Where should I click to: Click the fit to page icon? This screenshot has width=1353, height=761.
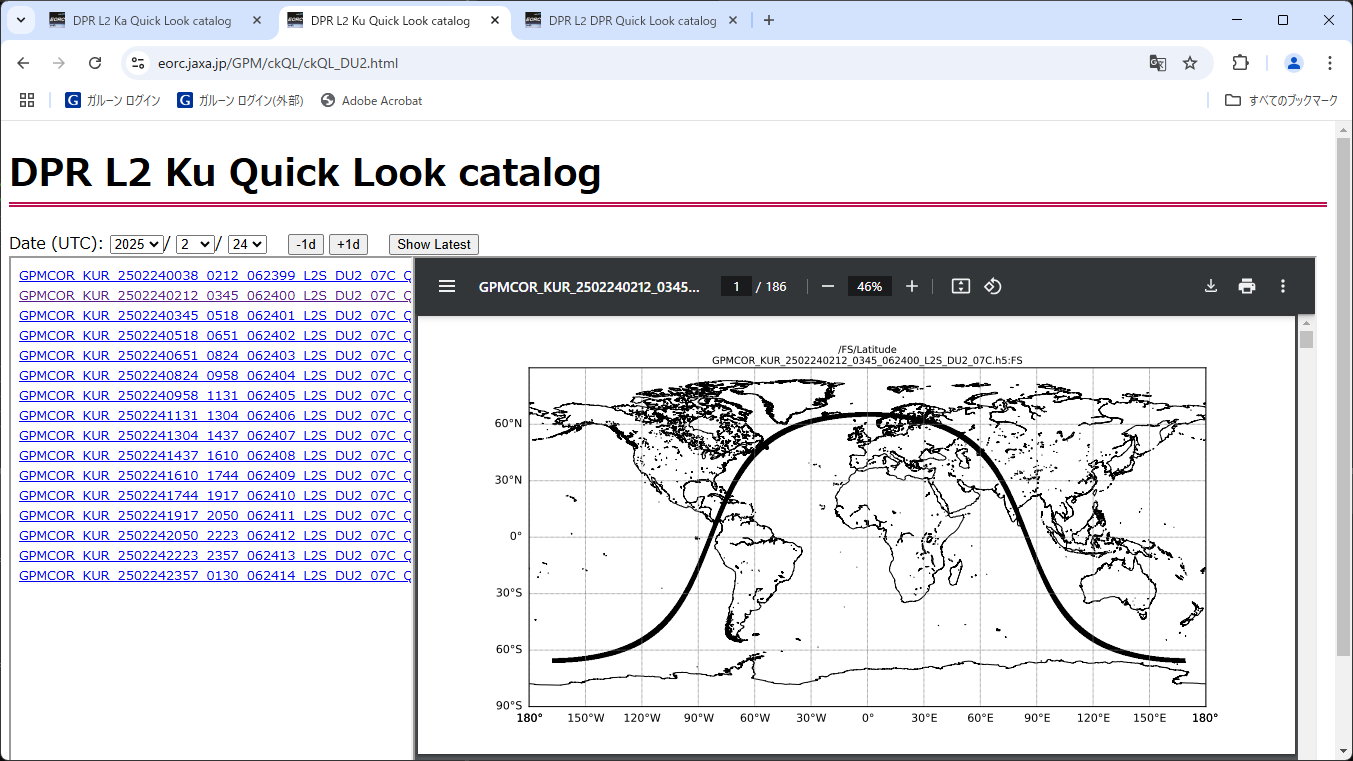(961, 286)
